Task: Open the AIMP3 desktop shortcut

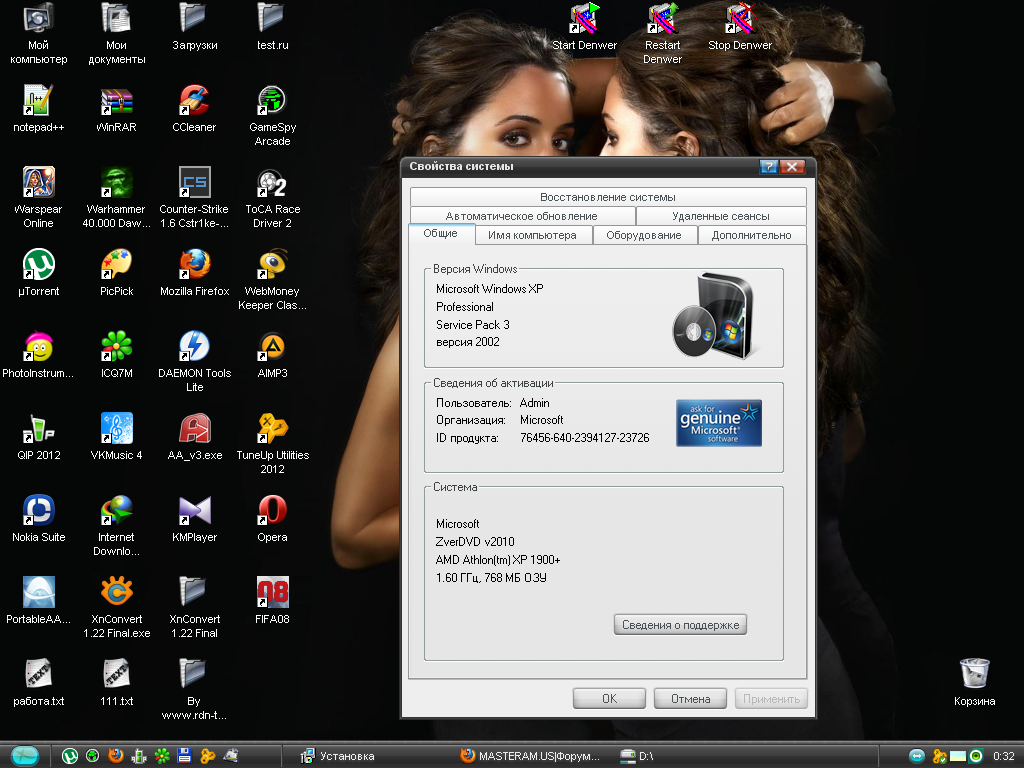Action: pos(272,355)
